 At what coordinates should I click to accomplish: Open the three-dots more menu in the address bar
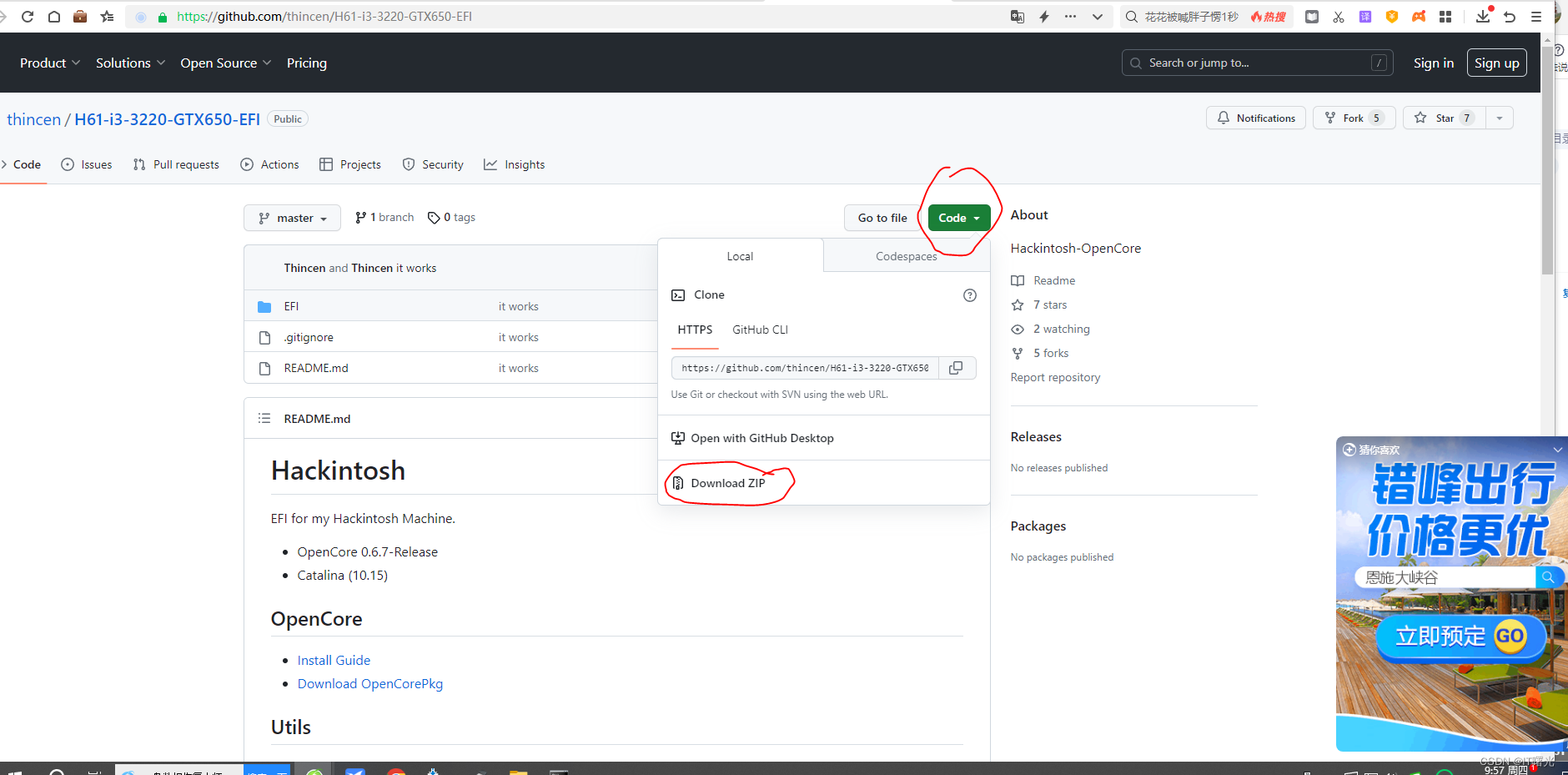click(1071, 17)
